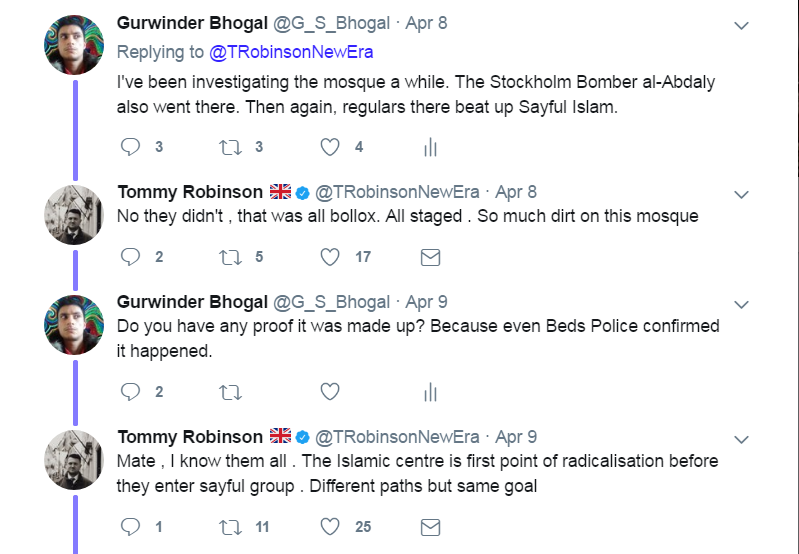Screen dimensions: 799x554
Task: Like Tommy's tweet with 17 likes
Action: (330, 257)
